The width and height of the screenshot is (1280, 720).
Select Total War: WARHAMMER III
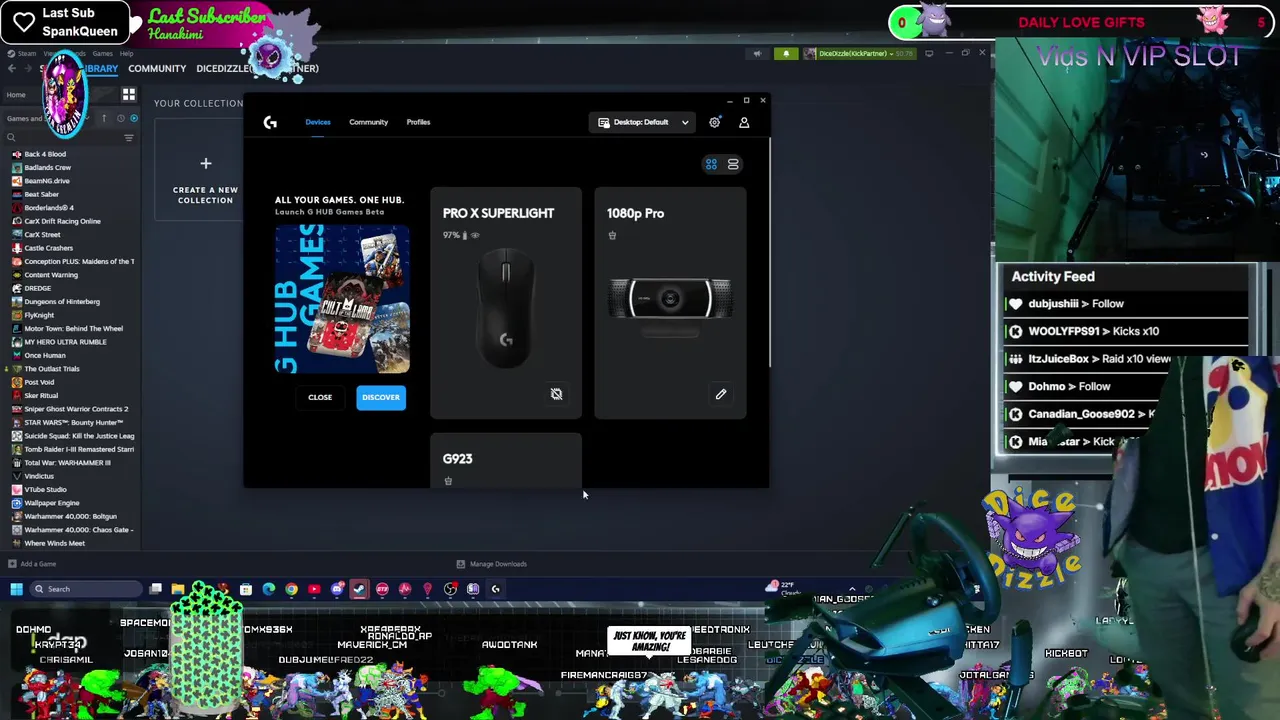tap(67, 463)
